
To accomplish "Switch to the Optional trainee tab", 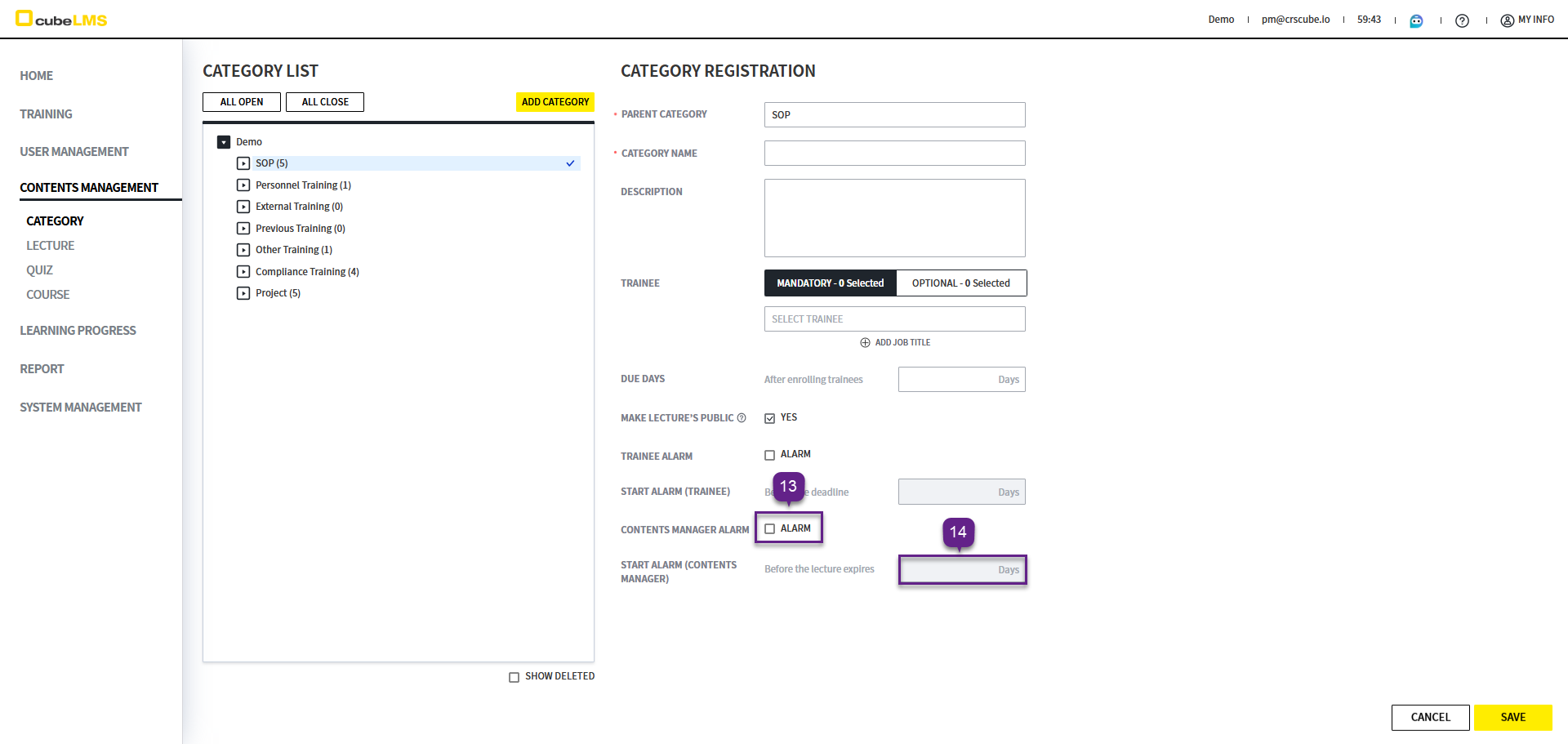I will point(960,283).
